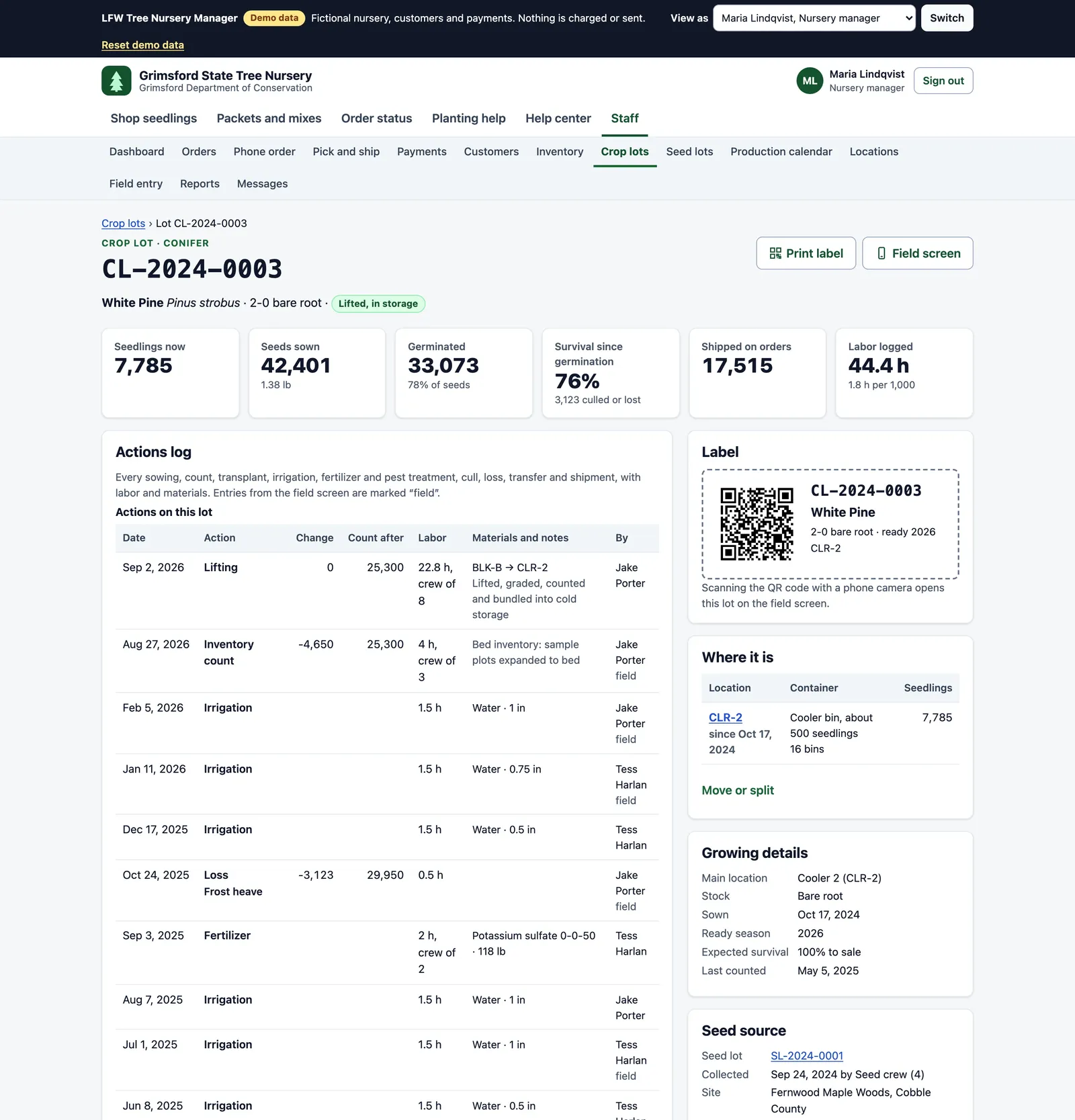1075x1120 pixels.
Task: Click the Switch button
Action: 947,18
